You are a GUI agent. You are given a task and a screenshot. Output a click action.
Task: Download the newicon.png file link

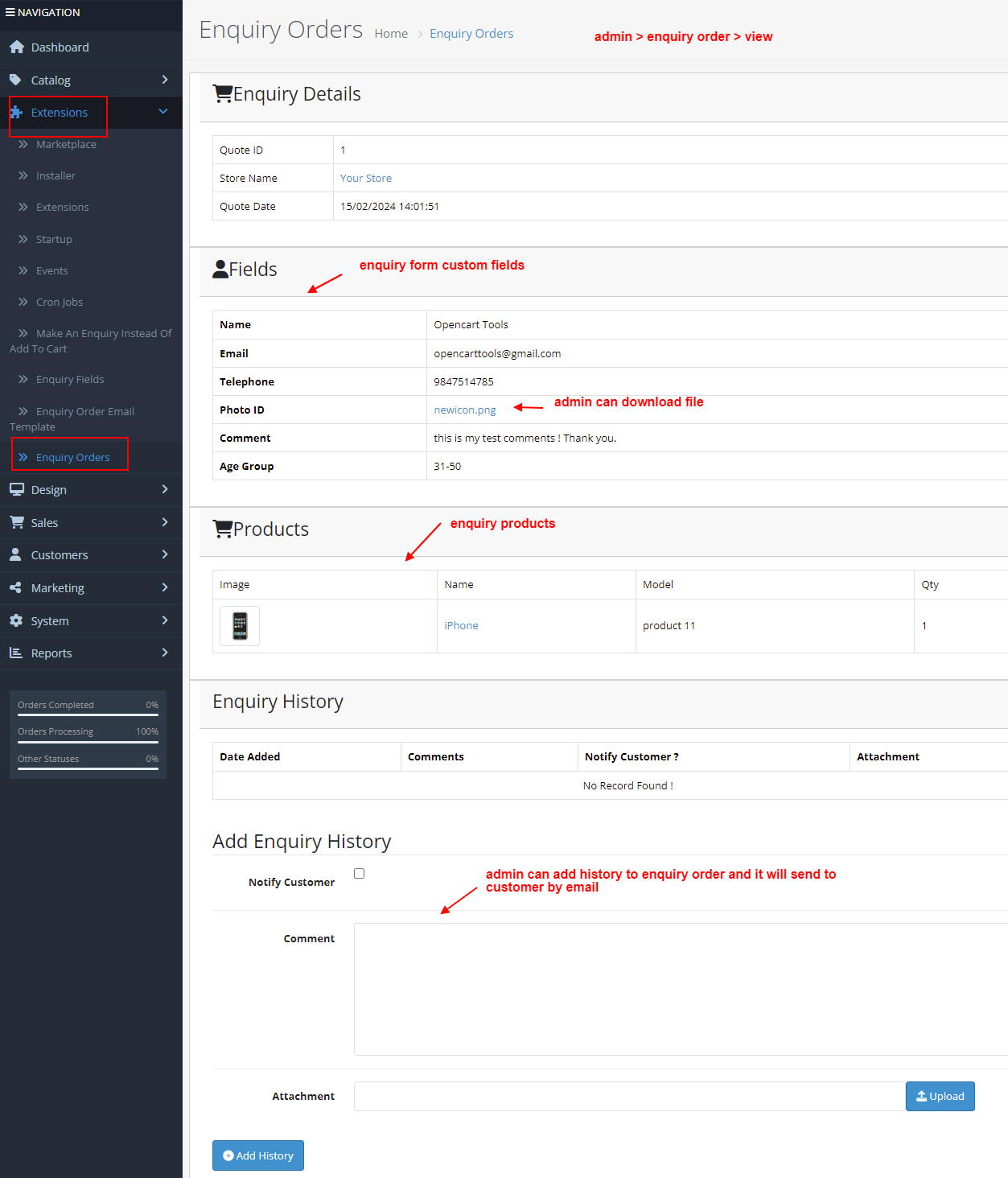click(464, 410)
